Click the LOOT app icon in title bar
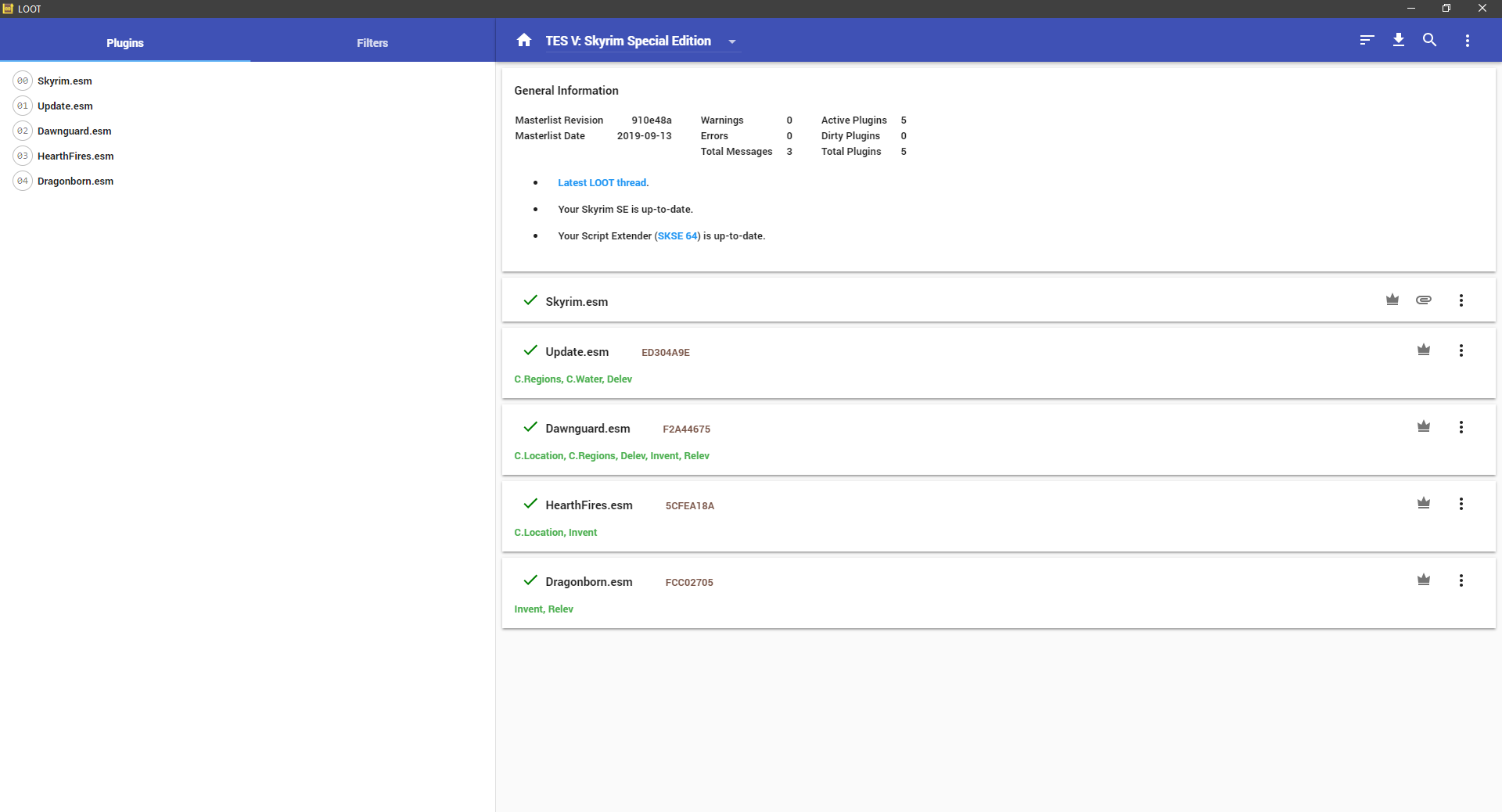 point(8,9)
